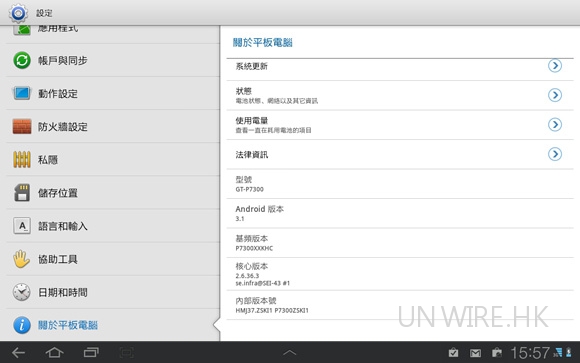Tap the Back arrow in navigation bar
Screen dimensions: 580x363
point(18,353)
